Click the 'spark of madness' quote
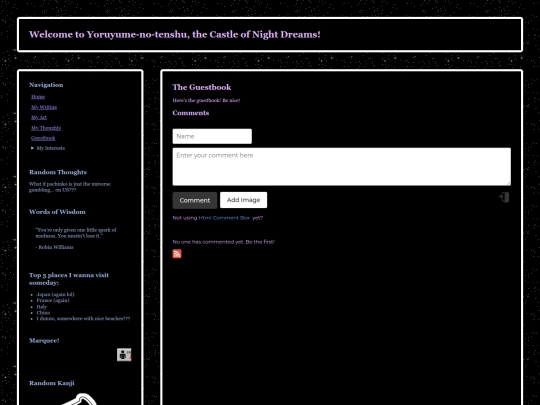This screenshot has height=405, width=540. click(x=76, y=233)
